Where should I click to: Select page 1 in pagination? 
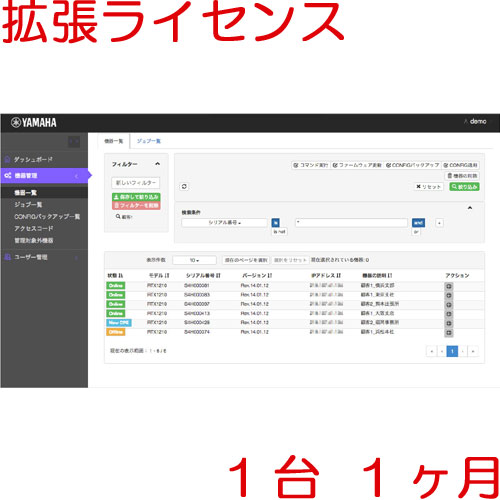(452, 351)
